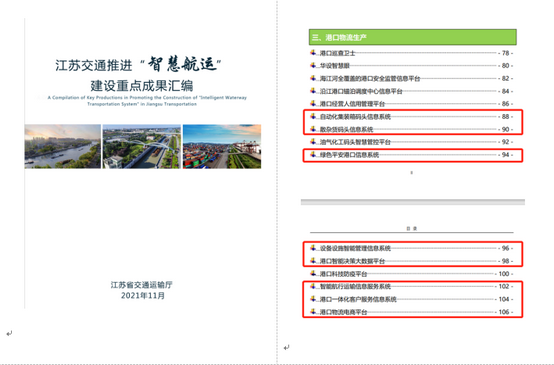The height and width of the screenshot is (365, 554).
Task: Click the 江苏省交通运输厅 publisher text
Action: click(142, 285)
